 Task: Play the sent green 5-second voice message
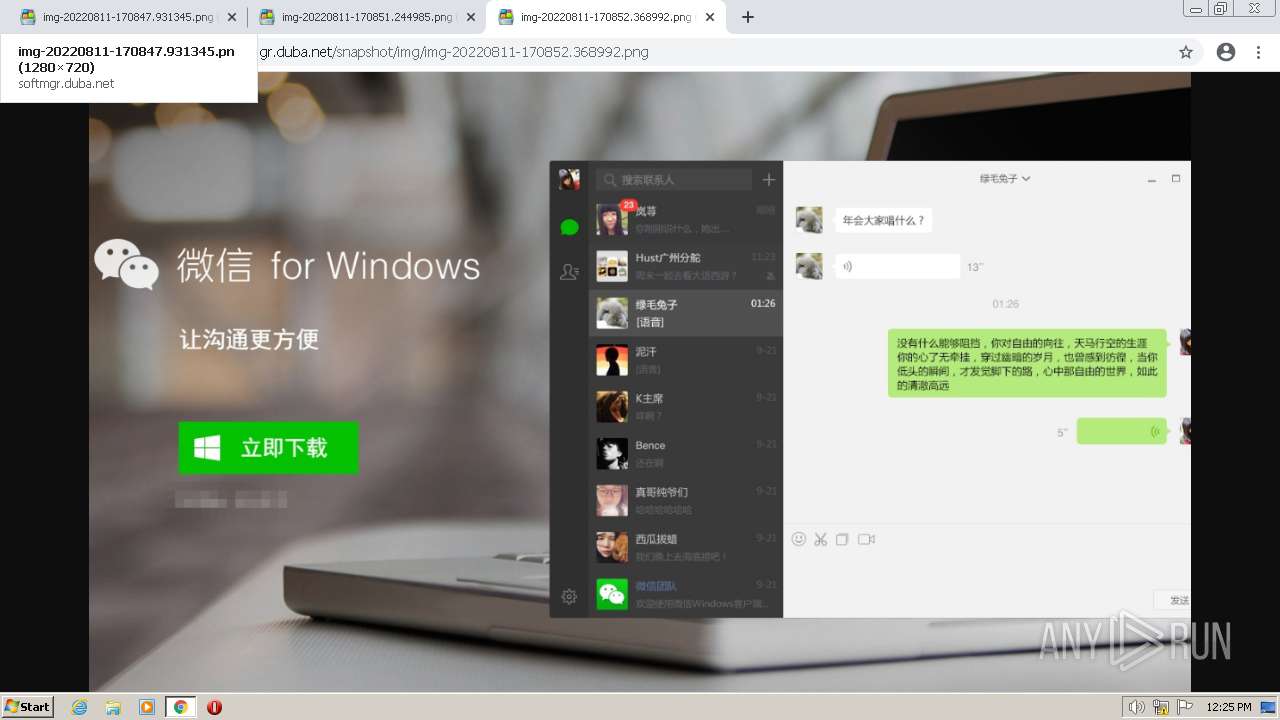(1121, 431)
